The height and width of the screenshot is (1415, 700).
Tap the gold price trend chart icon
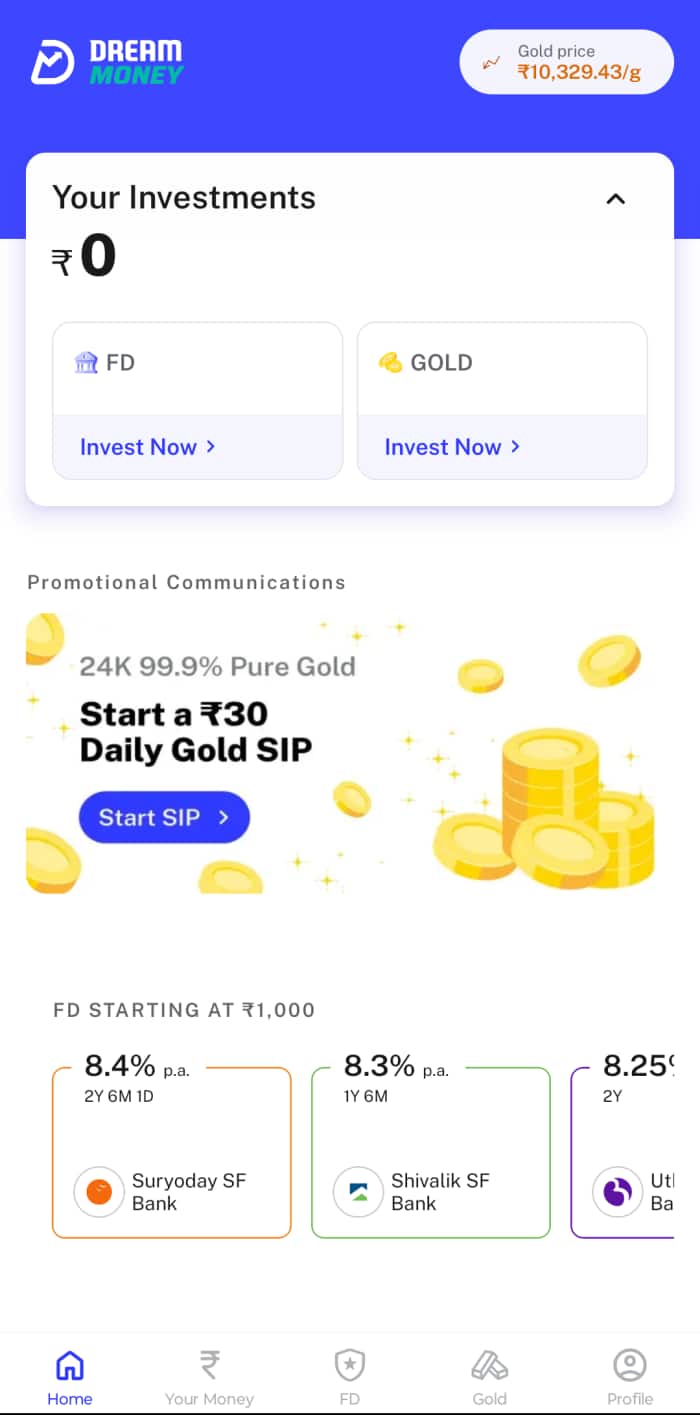(491, 62)
